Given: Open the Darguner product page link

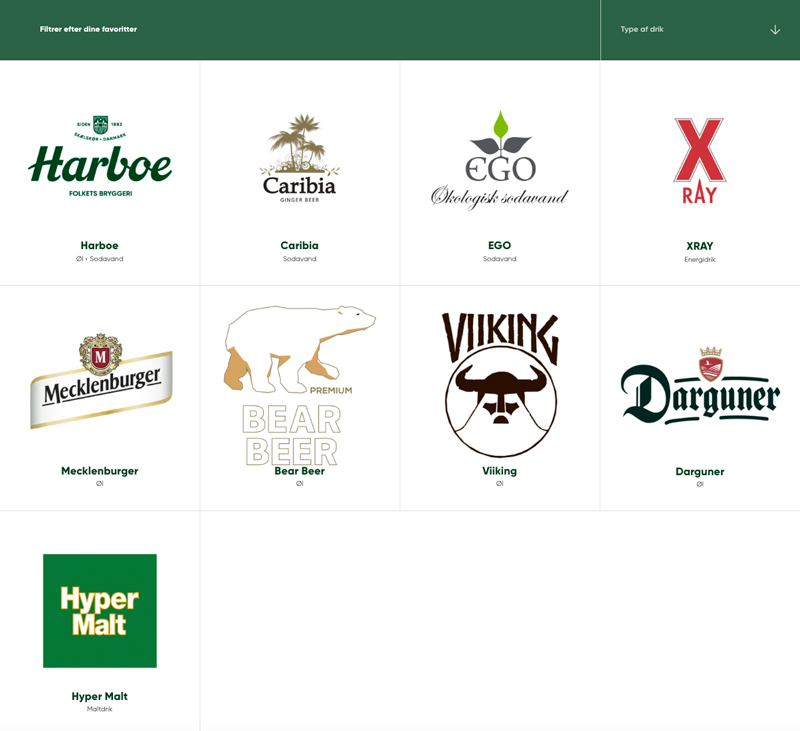Looking at the screenshot, I should 700,471.
